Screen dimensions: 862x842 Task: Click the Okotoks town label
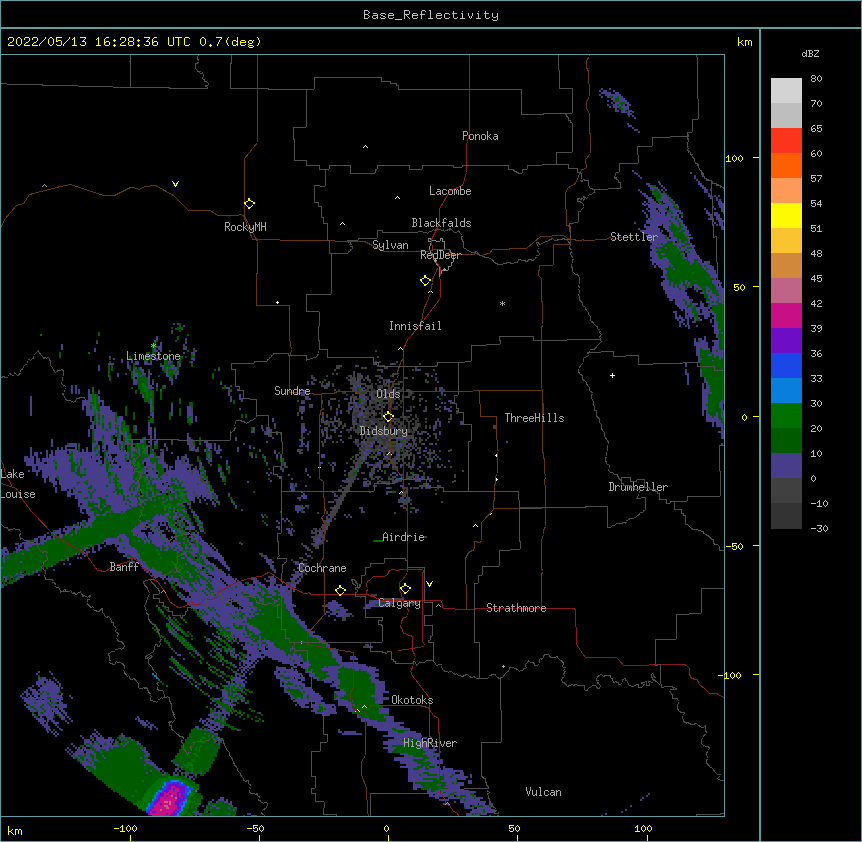[x=412, y=700]
